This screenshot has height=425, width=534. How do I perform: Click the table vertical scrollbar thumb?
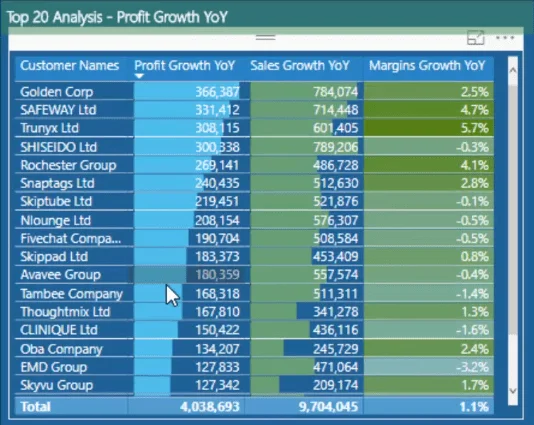pos(513,208)
